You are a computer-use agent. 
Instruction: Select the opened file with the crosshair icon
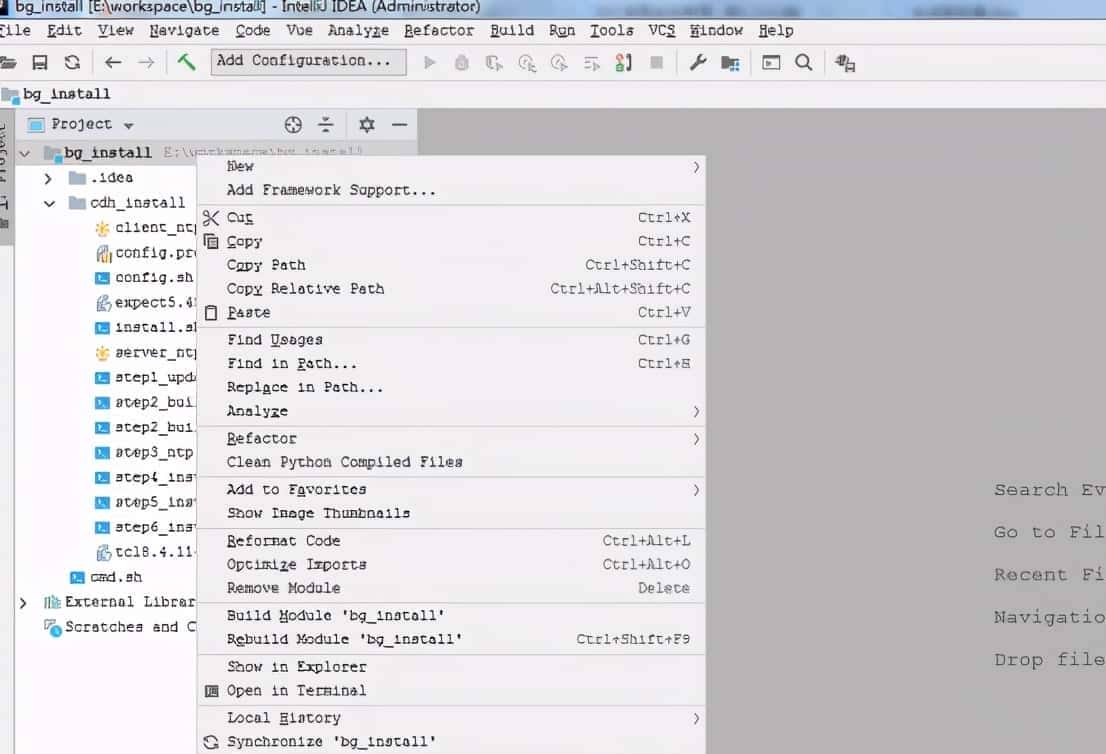(293, 124)
